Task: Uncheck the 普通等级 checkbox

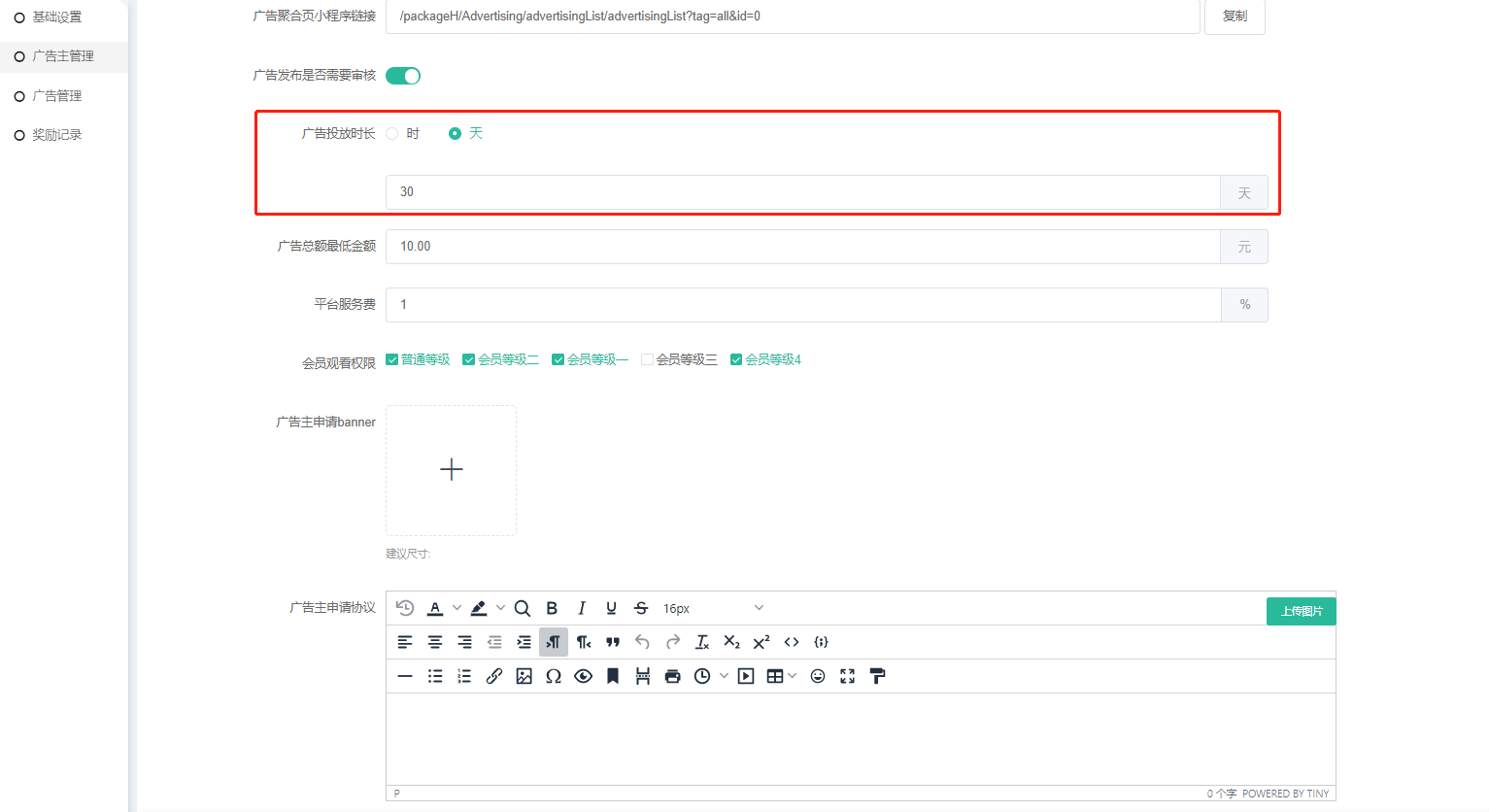Action: [x=392, y=360]
